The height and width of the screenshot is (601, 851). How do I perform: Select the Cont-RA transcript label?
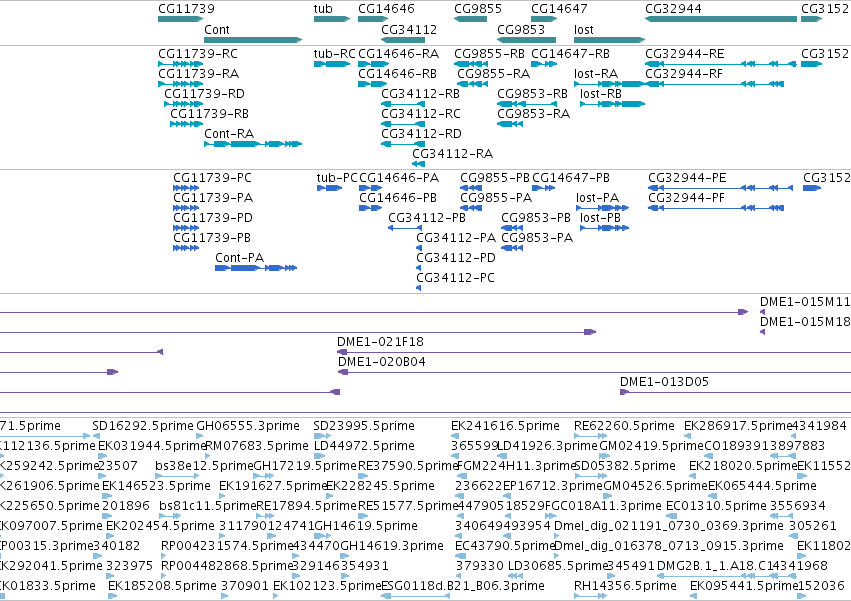[228, 134]
